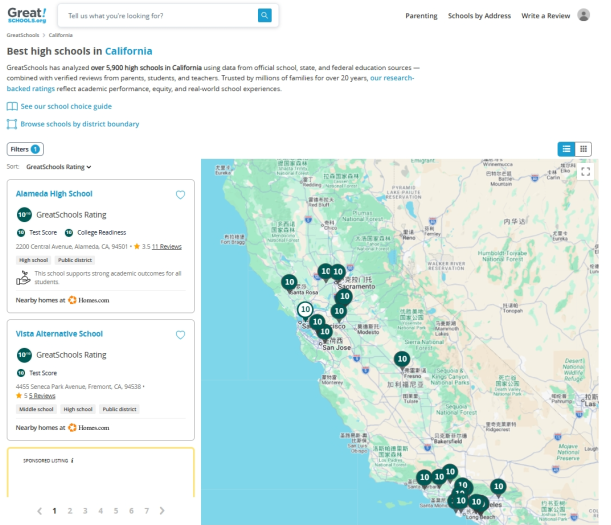Go to results page 7
Screen dimensions: 611x525
click(x=147, y=511)
